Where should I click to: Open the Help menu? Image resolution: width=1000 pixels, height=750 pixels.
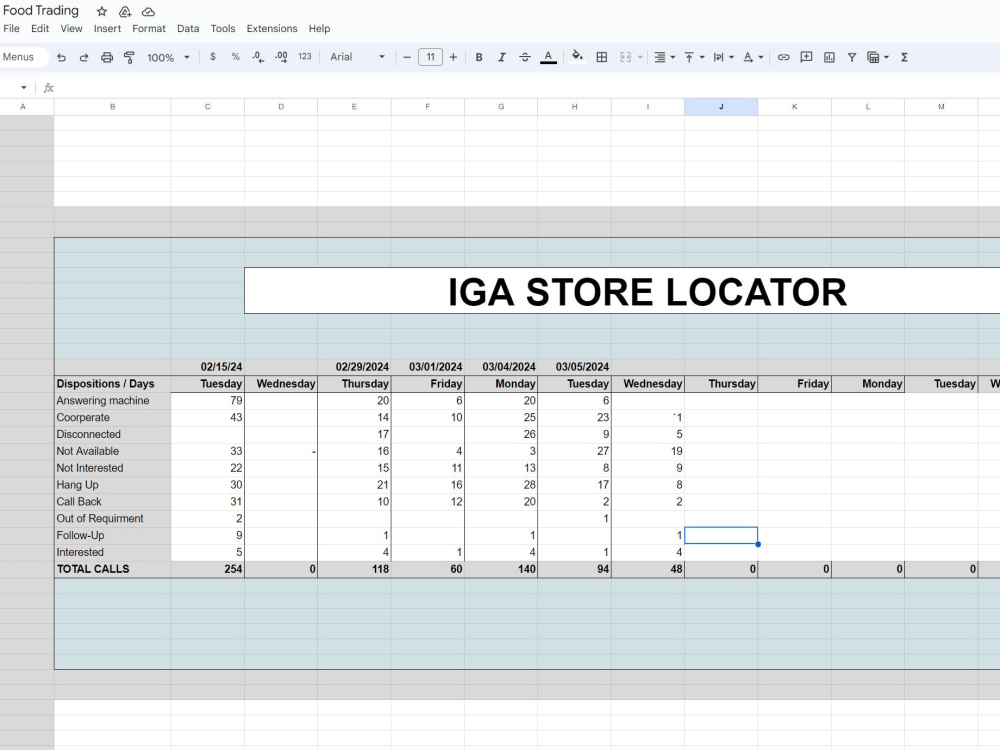(320, 29)
